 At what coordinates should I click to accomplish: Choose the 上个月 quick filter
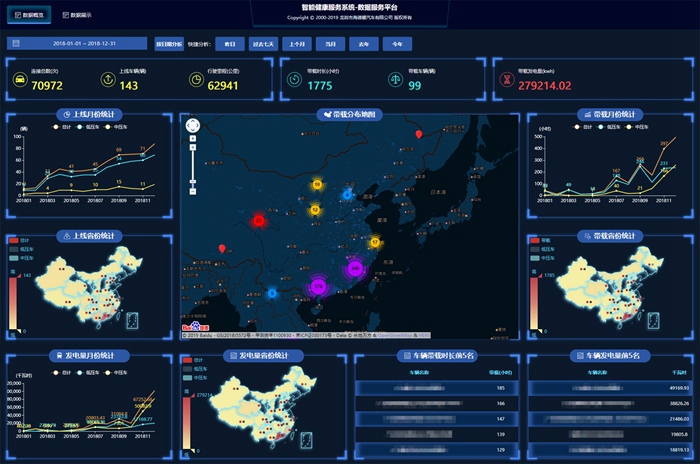[297, 44]
